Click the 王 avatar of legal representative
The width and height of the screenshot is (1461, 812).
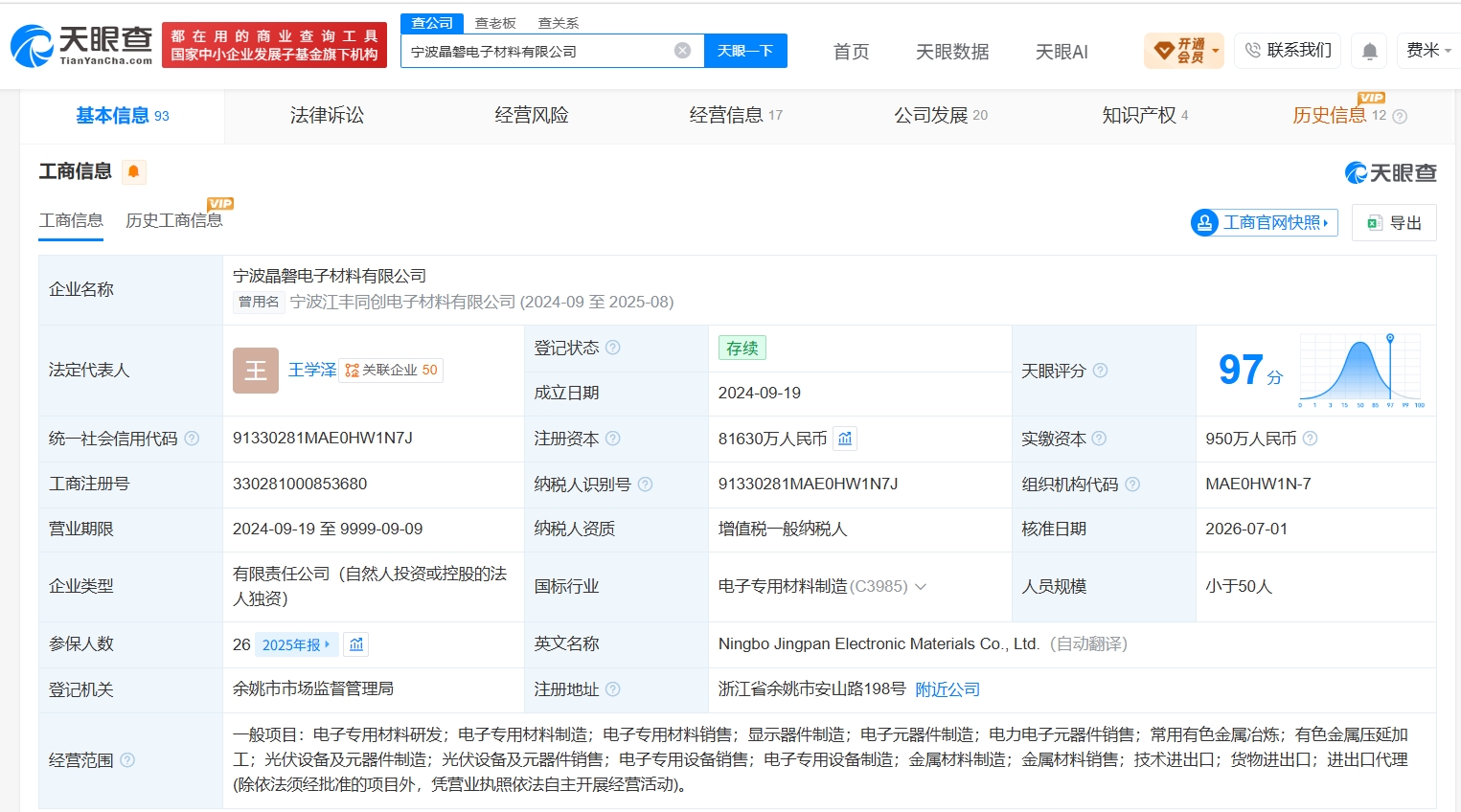(x=256, y=371)
